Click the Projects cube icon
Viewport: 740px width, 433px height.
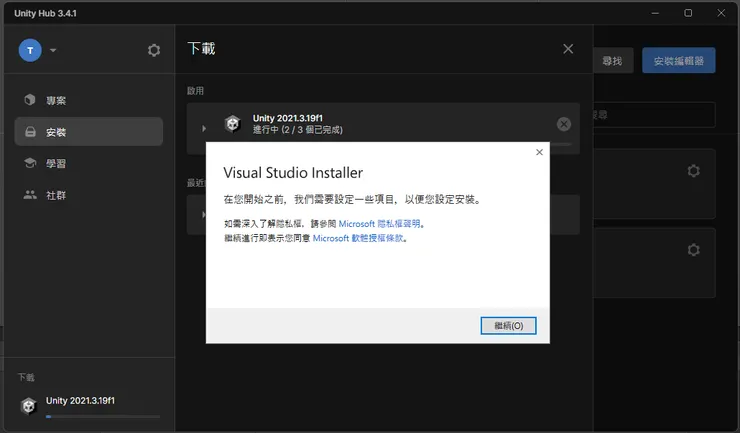[30, 100]
